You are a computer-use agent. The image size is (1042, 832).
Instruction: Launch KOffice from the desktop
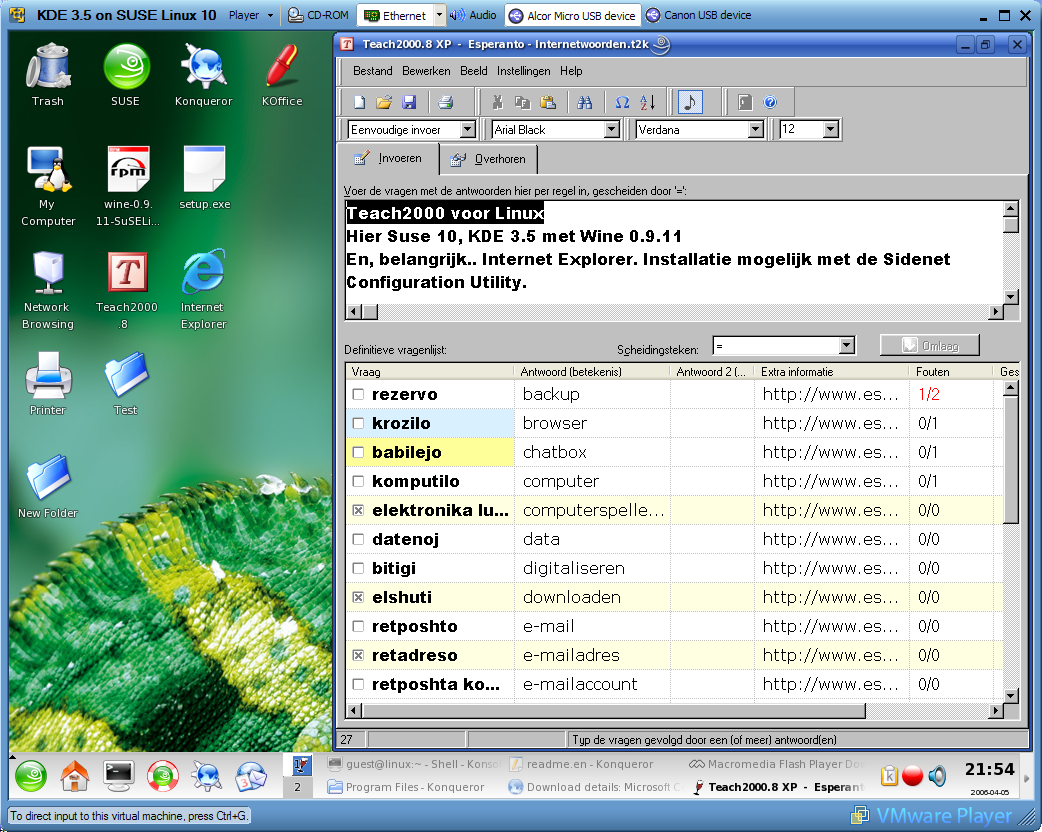[282, 75]
